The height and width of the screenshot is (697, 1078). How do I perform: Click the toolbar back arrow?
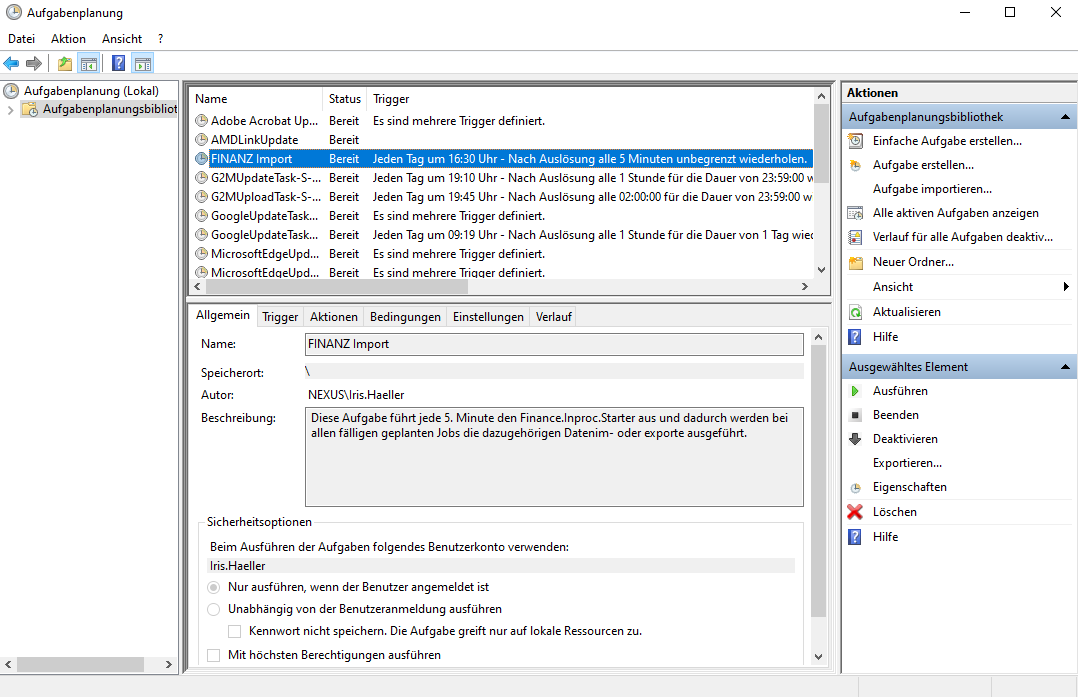pyautogui.click(x=12, y=64)
